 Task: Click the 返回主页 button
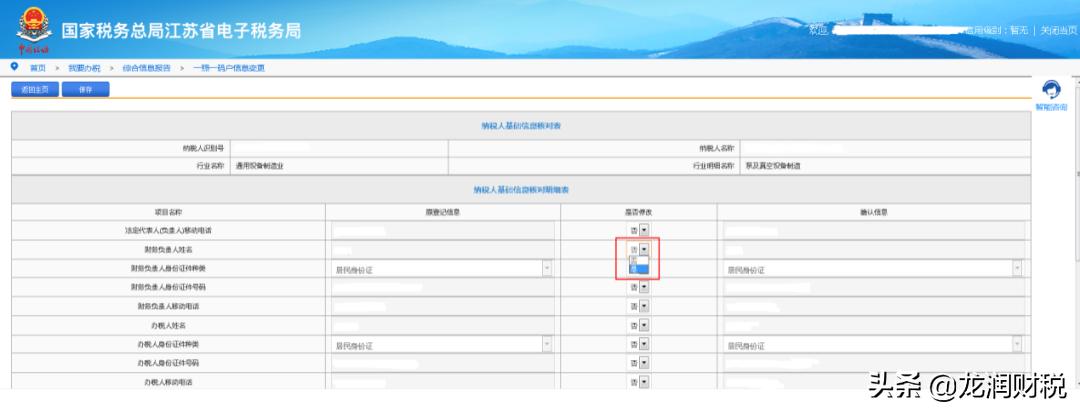pyautogui.click(x=34, y=89)
